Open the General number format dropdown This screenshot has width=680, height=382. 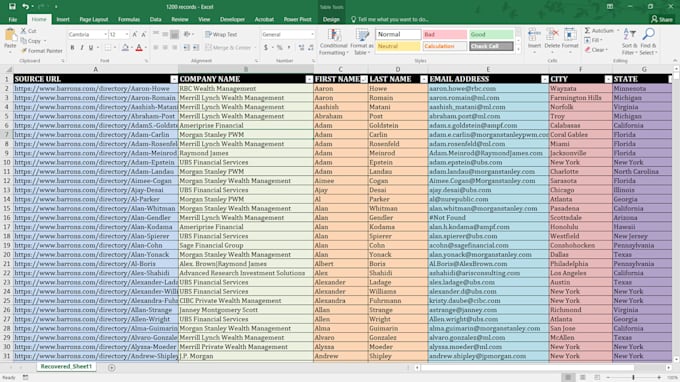(312, 34)
